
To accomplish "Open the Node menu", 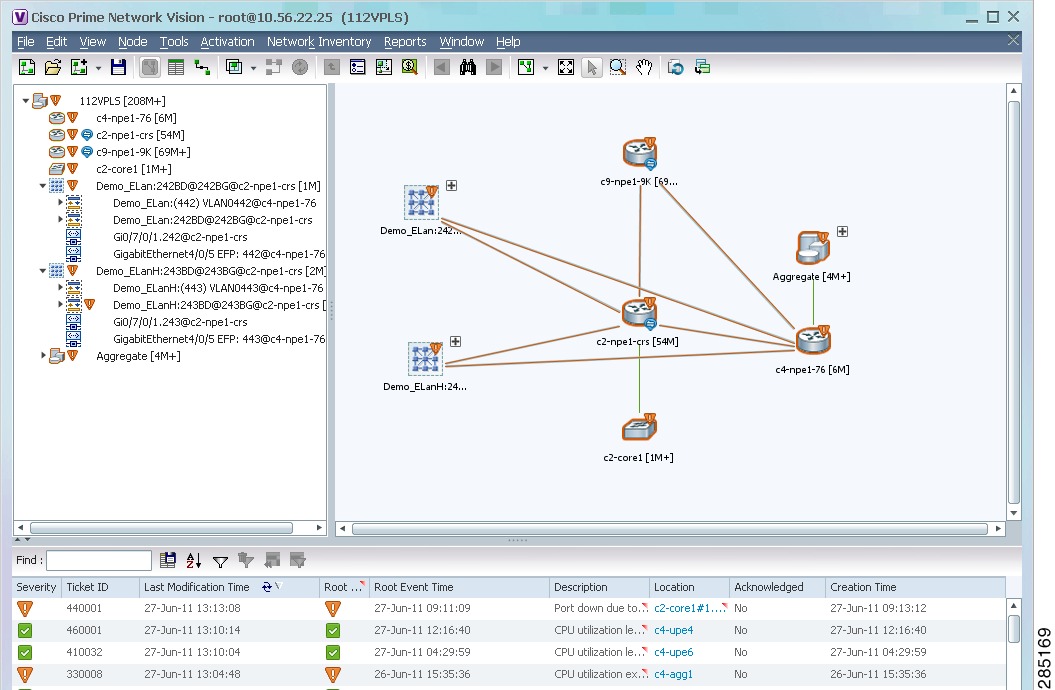I will 133,42.
